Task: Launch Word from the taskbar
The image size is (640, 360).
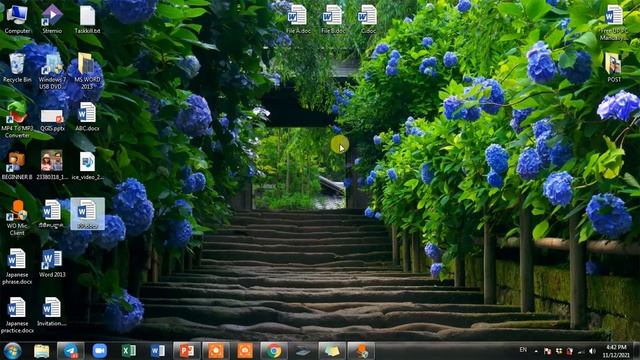Action: pos(158,351)
